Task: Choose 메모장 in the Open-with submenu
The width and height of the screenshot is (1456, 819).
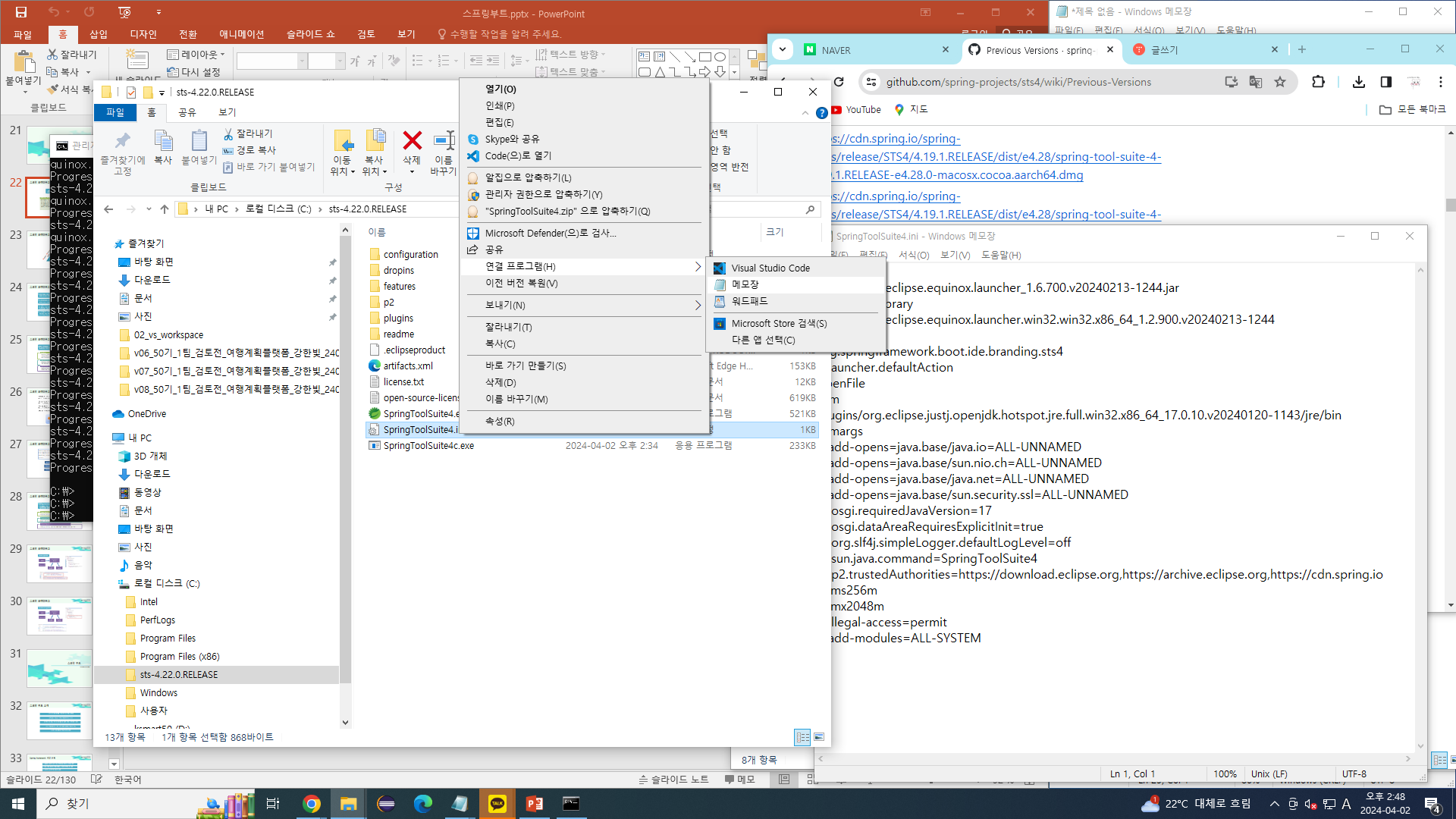Action: click(745, 284)
